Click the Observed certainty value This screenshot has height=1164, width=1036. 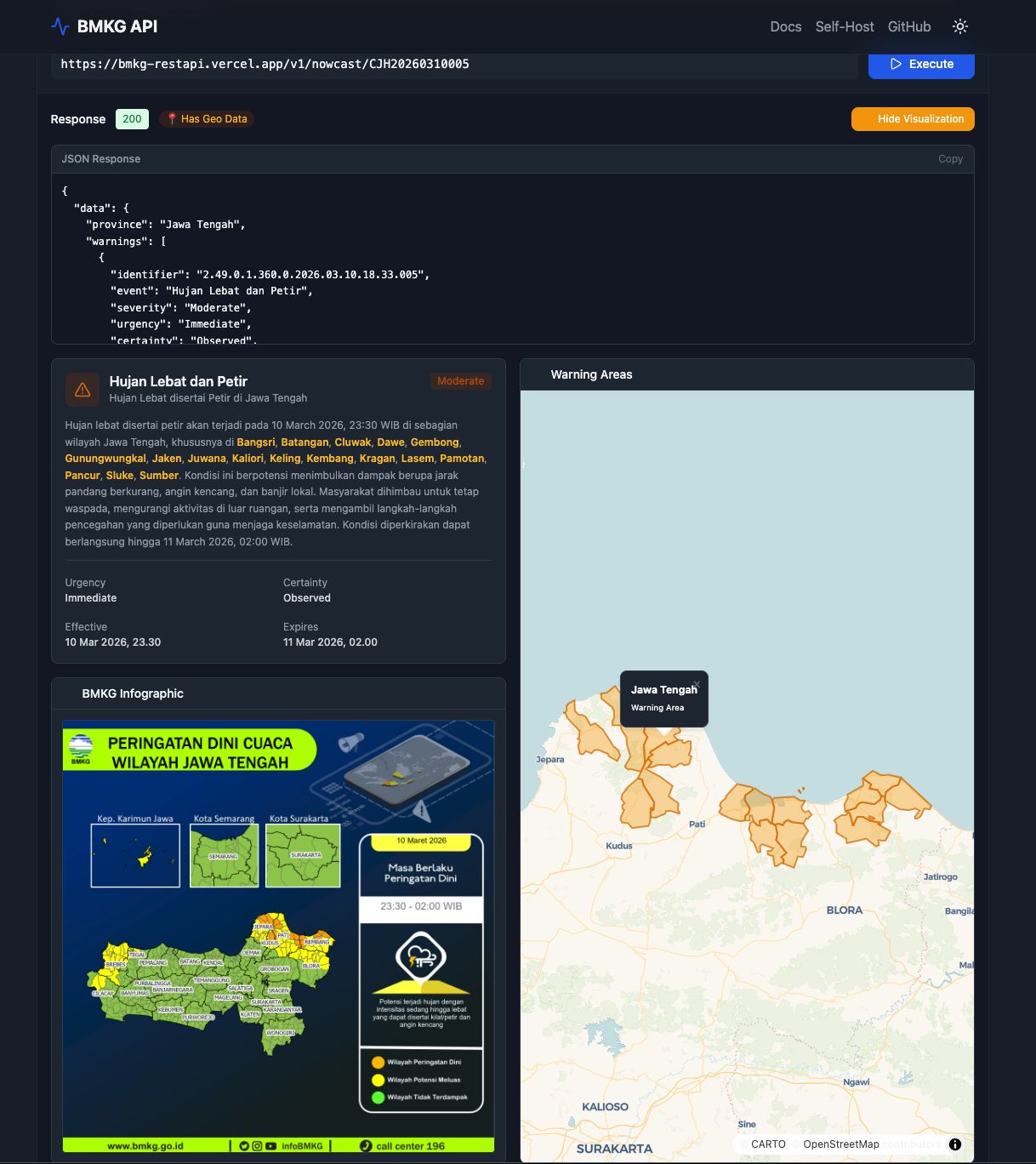pos(307,598)
